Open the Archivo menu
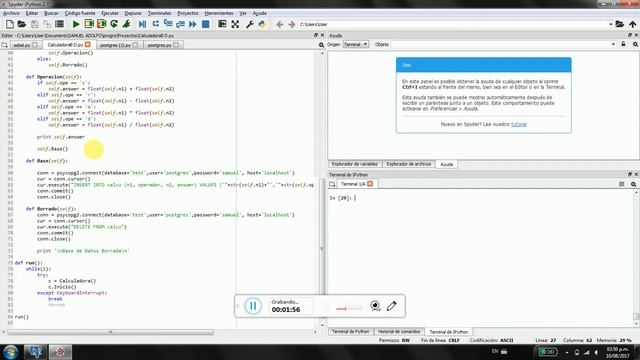The width and height of the screenshot is (640, 360). [x=11, y=13]
